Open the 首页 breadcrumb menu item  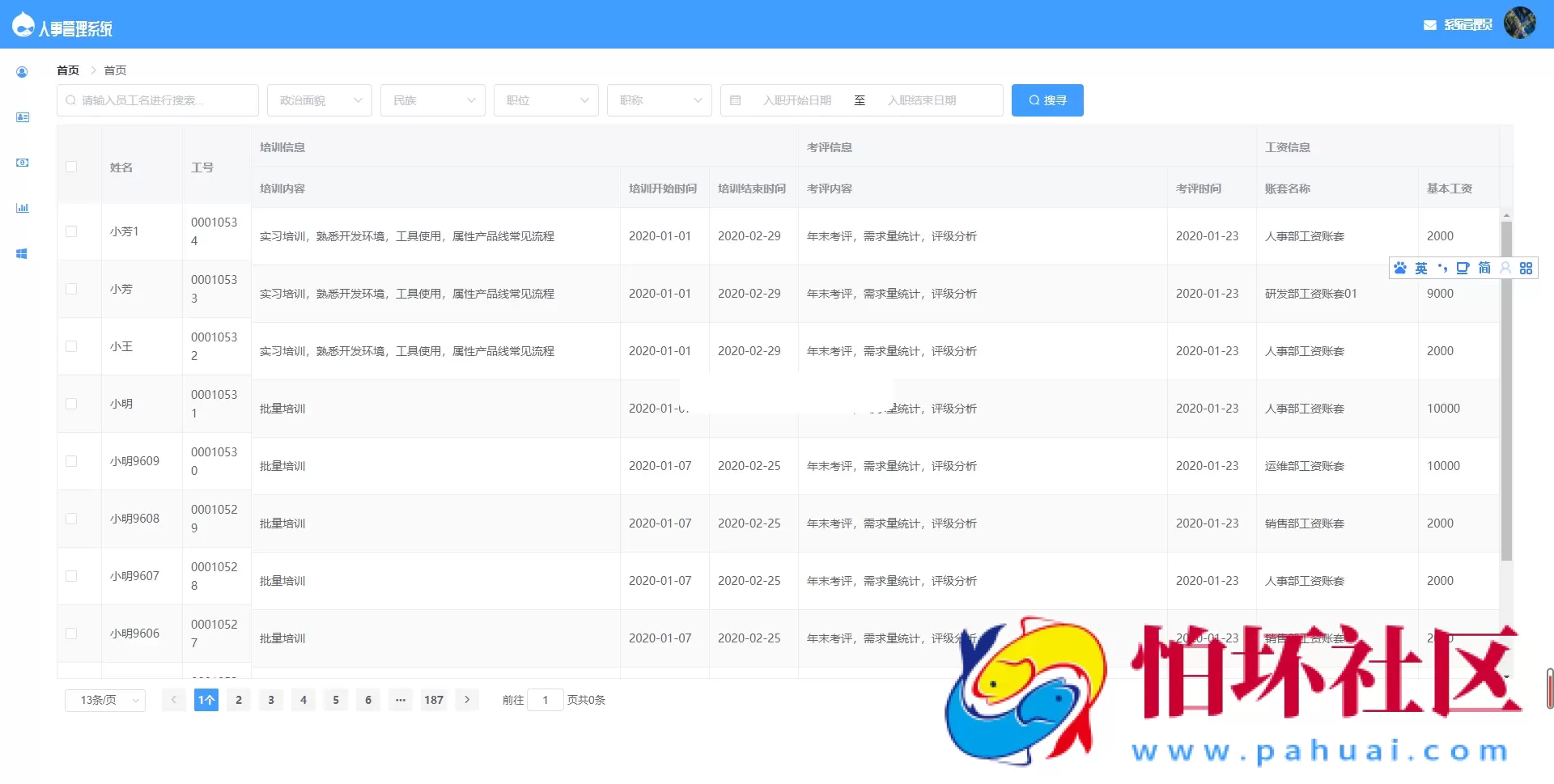[67, 70]
